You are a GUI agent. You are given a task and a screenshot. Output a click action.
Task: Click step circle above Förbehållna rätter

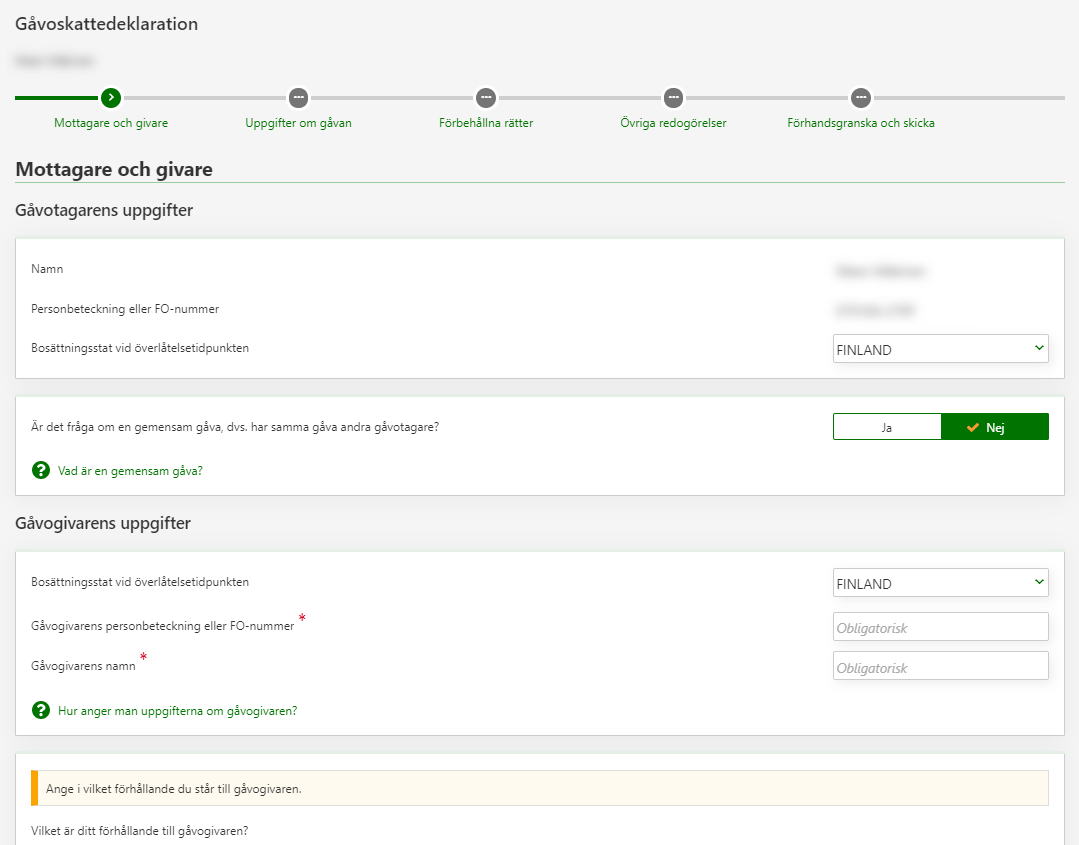point(486,98)
